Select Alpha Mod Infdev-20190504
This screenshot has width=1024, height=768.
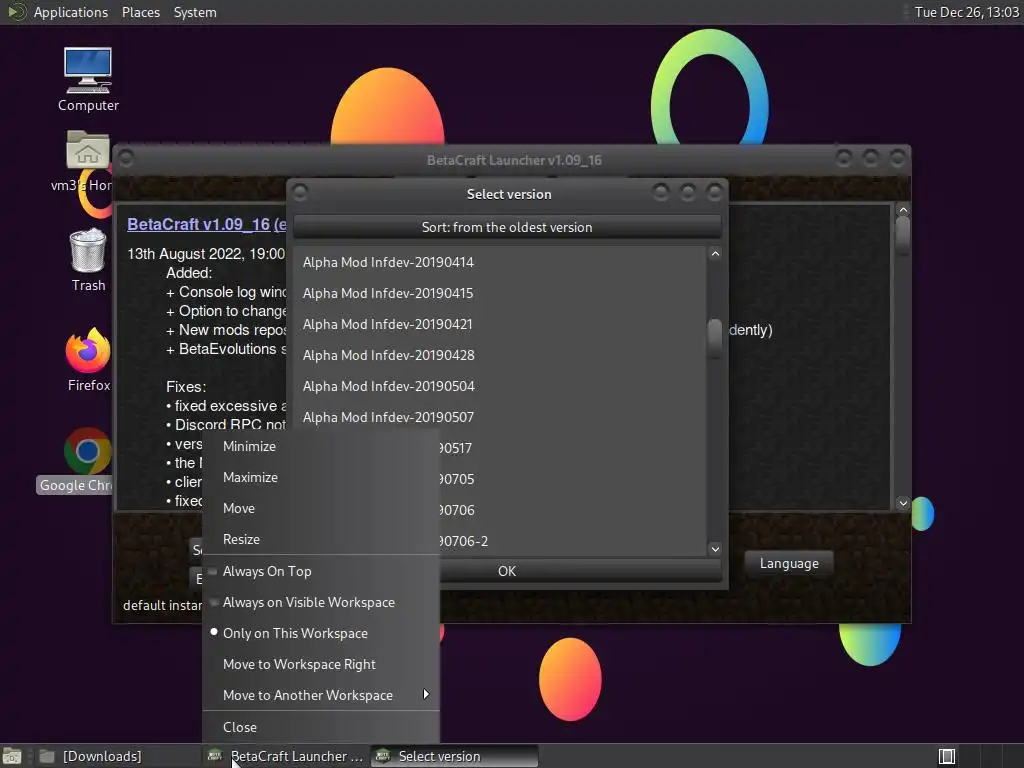pyautogui.click(x=500, y=387)
